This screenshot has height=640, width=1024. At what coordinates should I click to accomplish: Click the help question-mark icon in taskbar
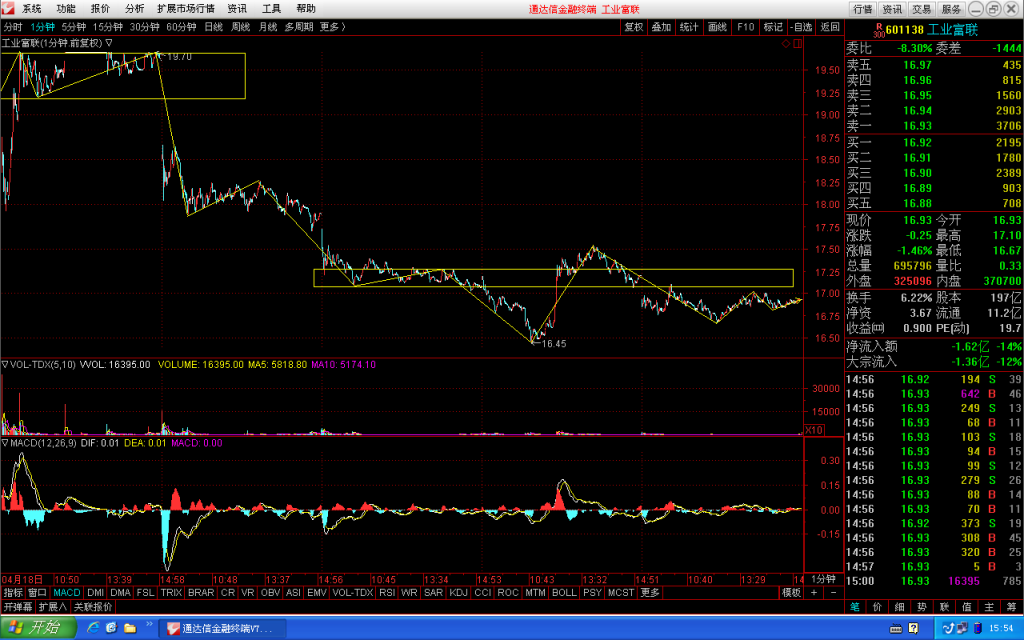pyautogui.click(x=913, y=628)
